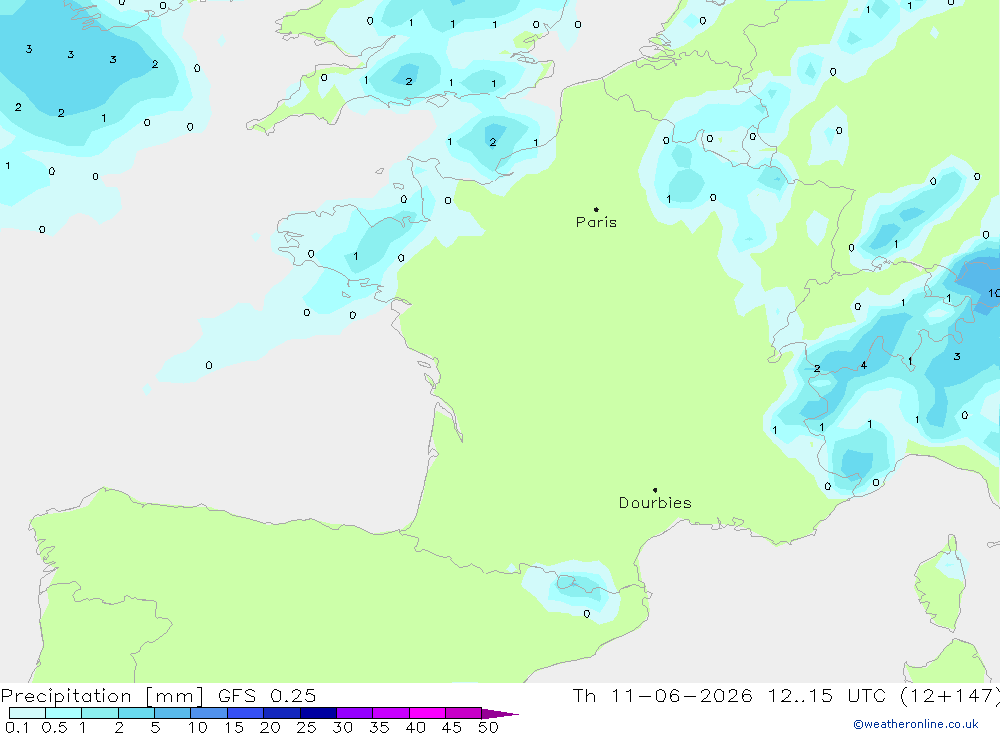This screenshot has width=1000, height=733.
Task: Click the legend value 10
Action: 197,727
